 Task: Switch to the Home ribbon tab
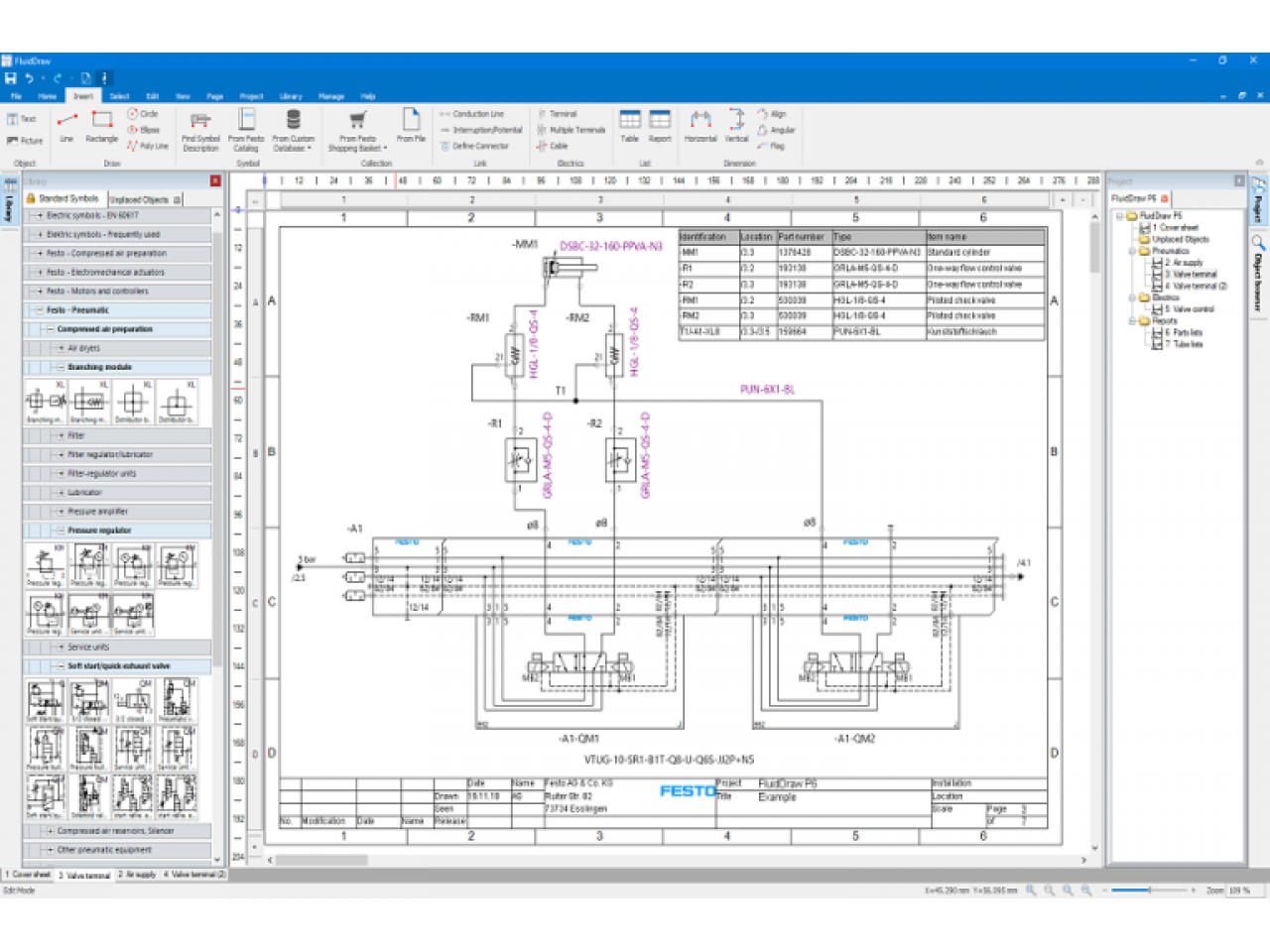point(48,96)
